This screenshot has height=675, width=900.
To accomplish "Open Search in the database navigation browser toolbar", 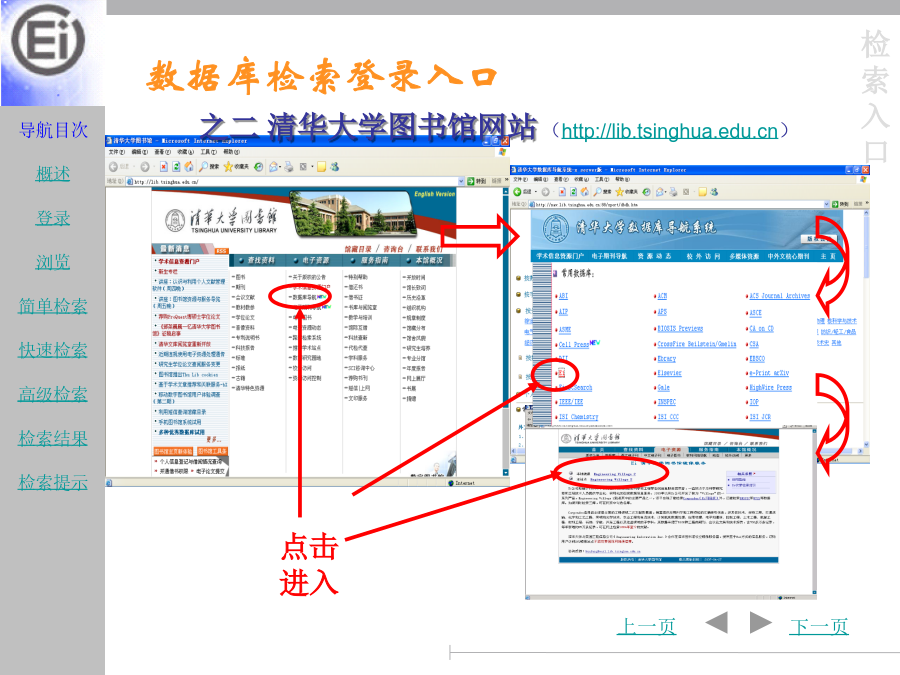I will [602, 192].
